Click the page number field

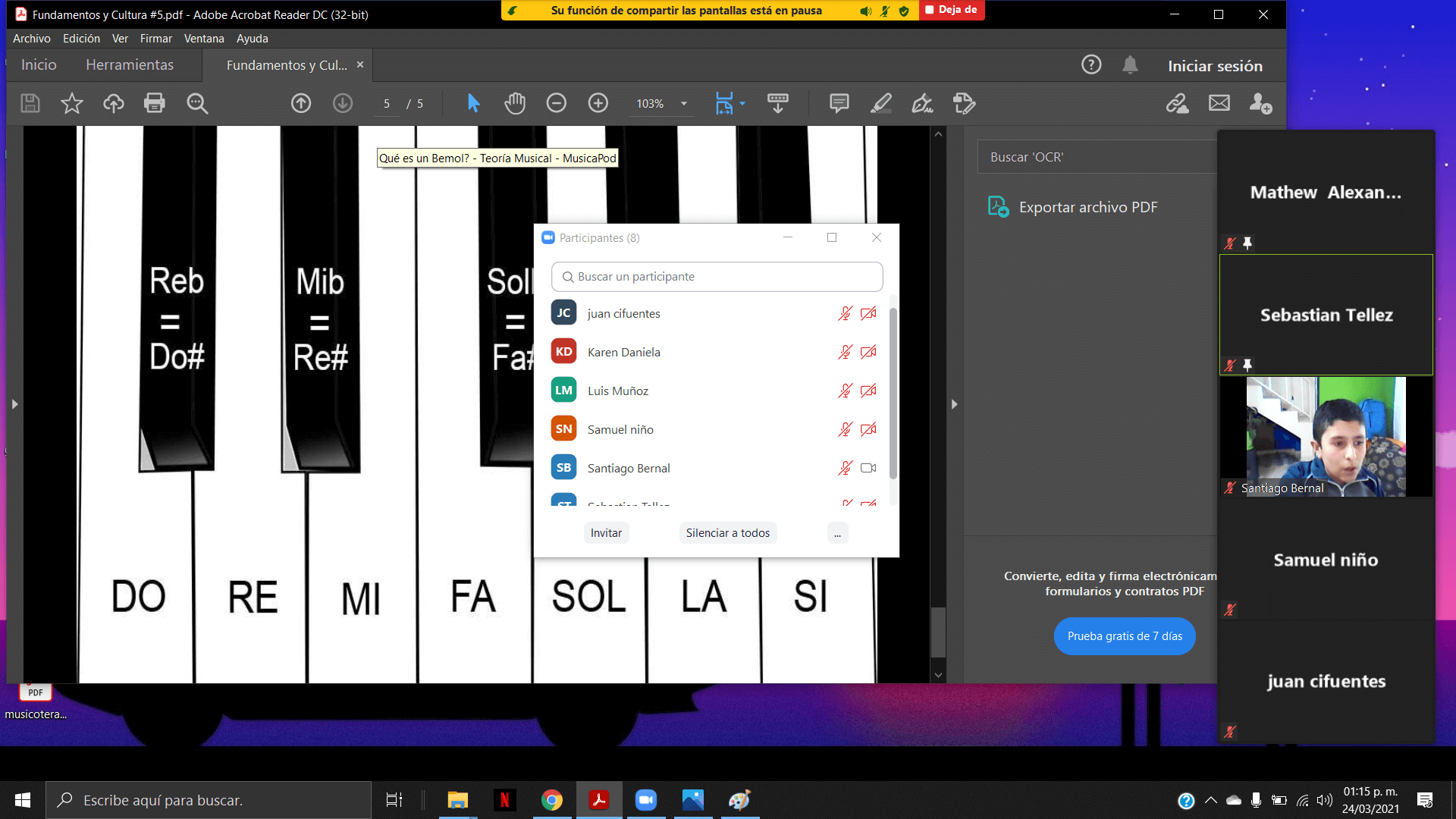pyautogui.click(x=387, y=104)
